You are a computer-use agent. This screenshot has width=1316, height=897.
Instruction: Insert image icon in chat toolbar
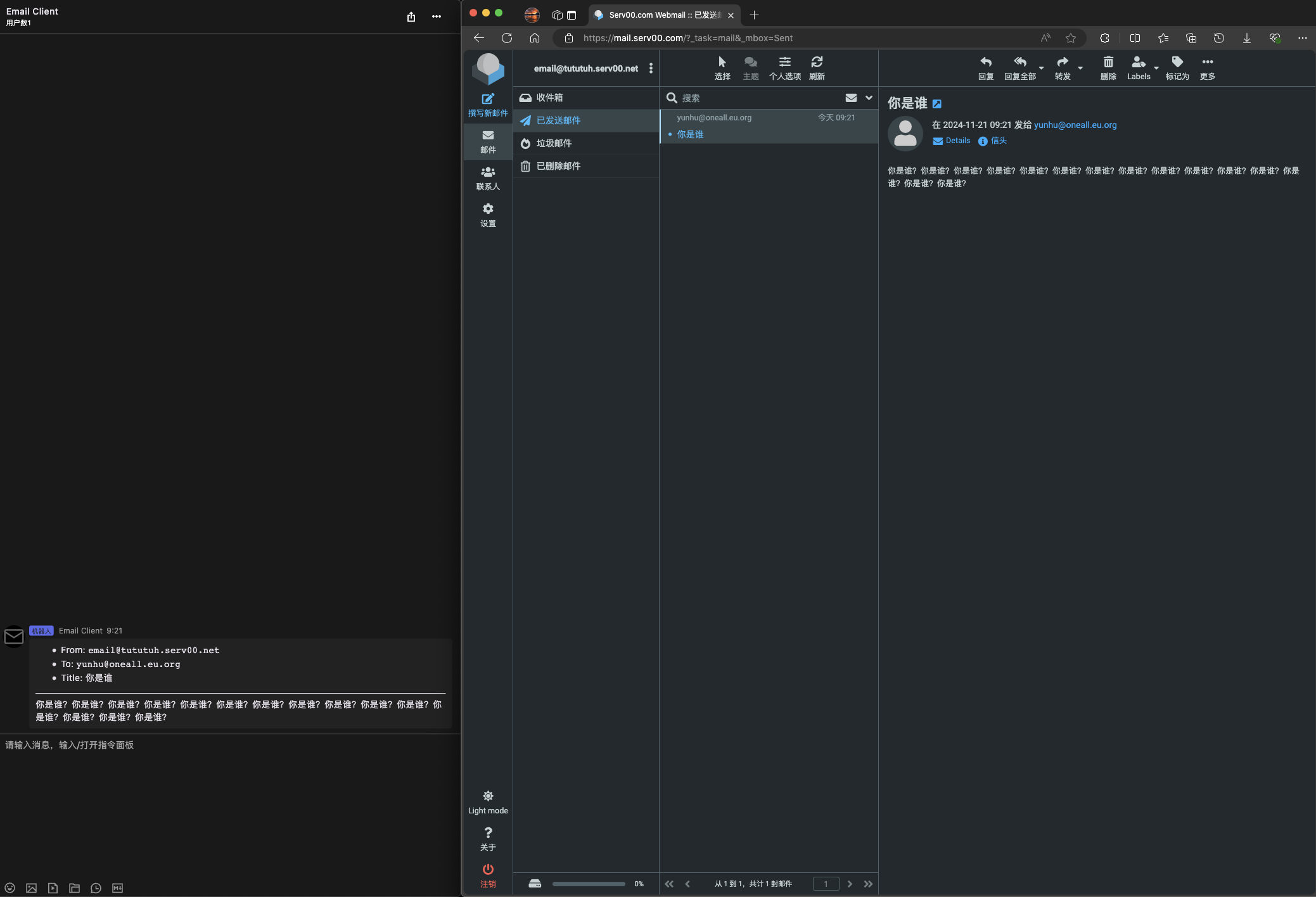pos(32,888)
